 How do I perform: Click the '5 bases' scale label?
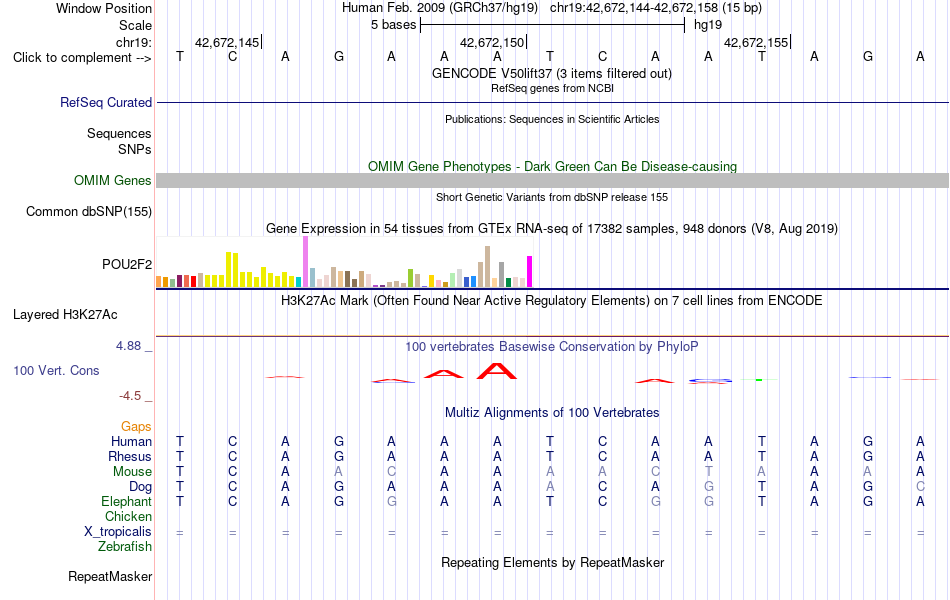point(394,25)
